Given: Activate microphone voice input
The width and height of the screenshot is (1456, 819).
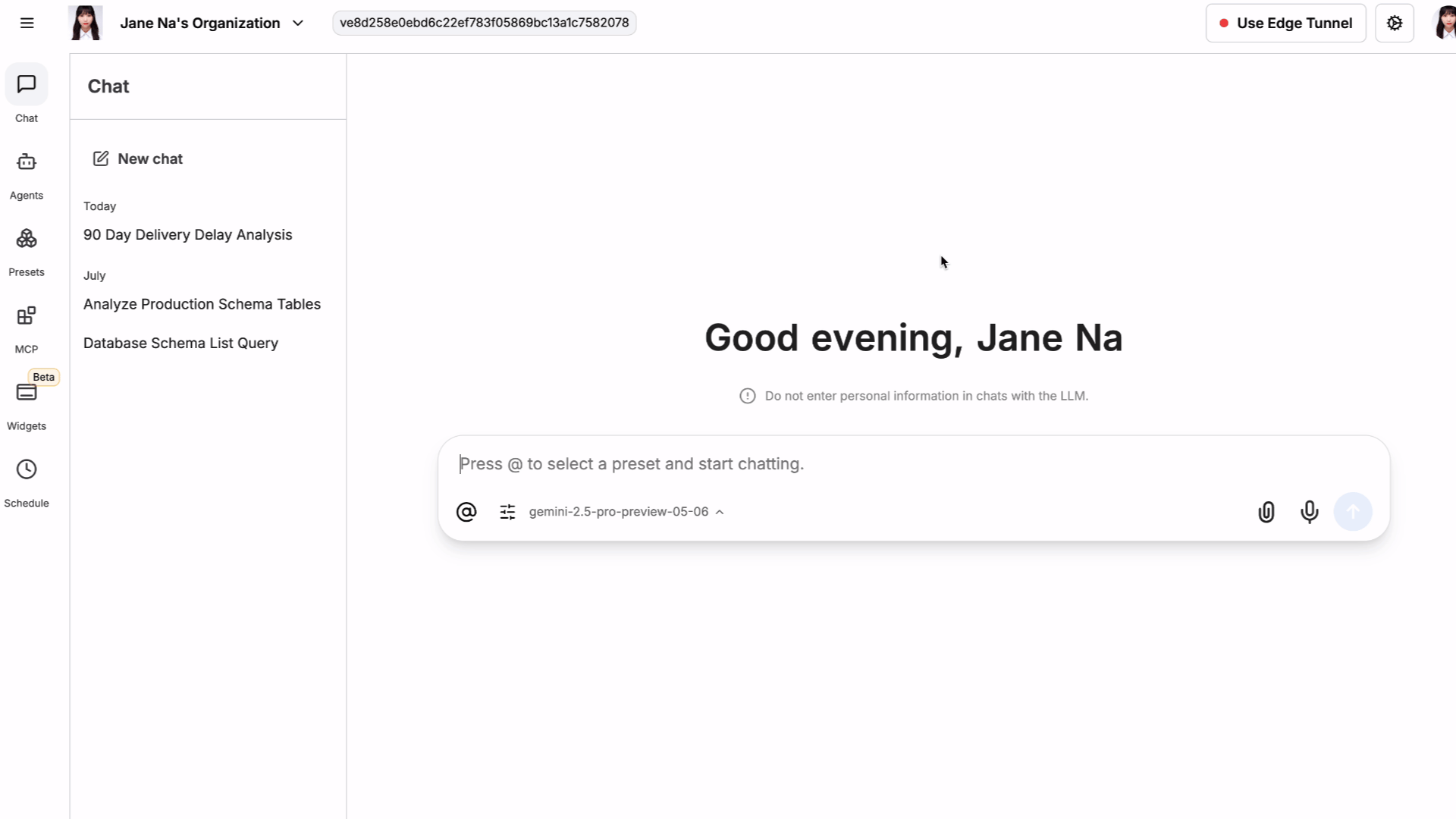Looking at the screenshot, I should 1309,512.
